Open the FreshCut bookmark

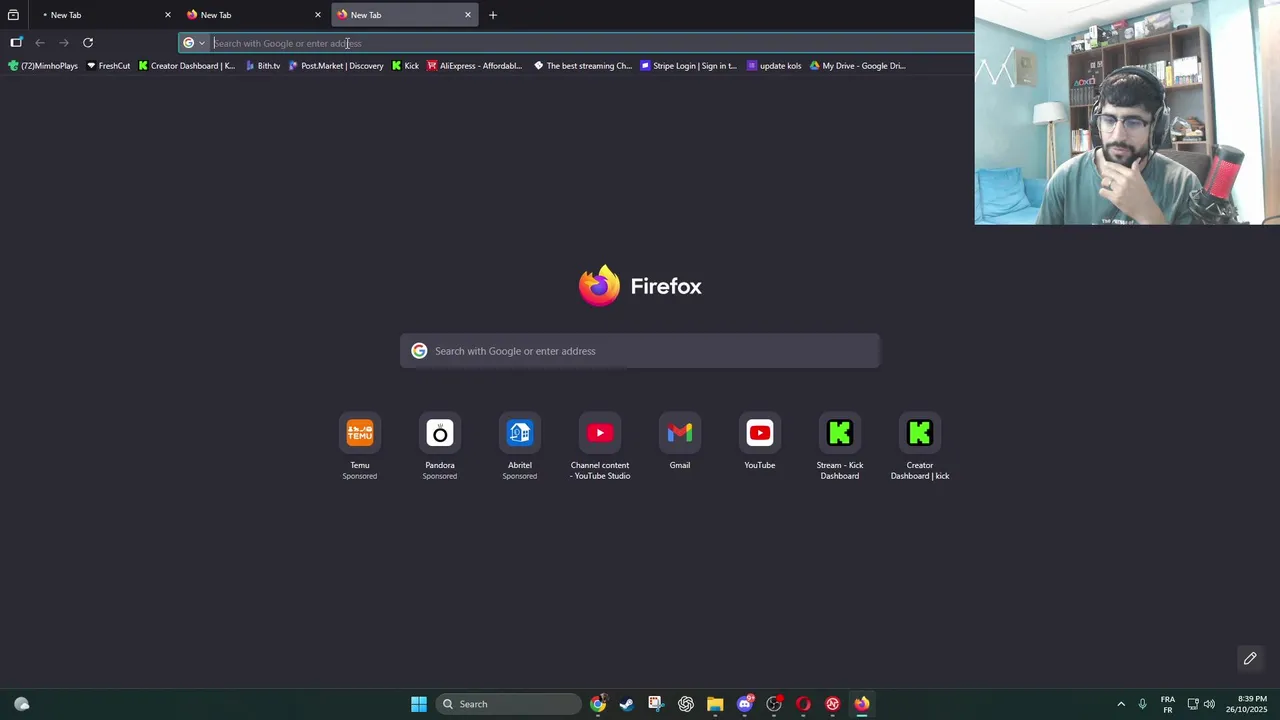click(x=108, y=66)
